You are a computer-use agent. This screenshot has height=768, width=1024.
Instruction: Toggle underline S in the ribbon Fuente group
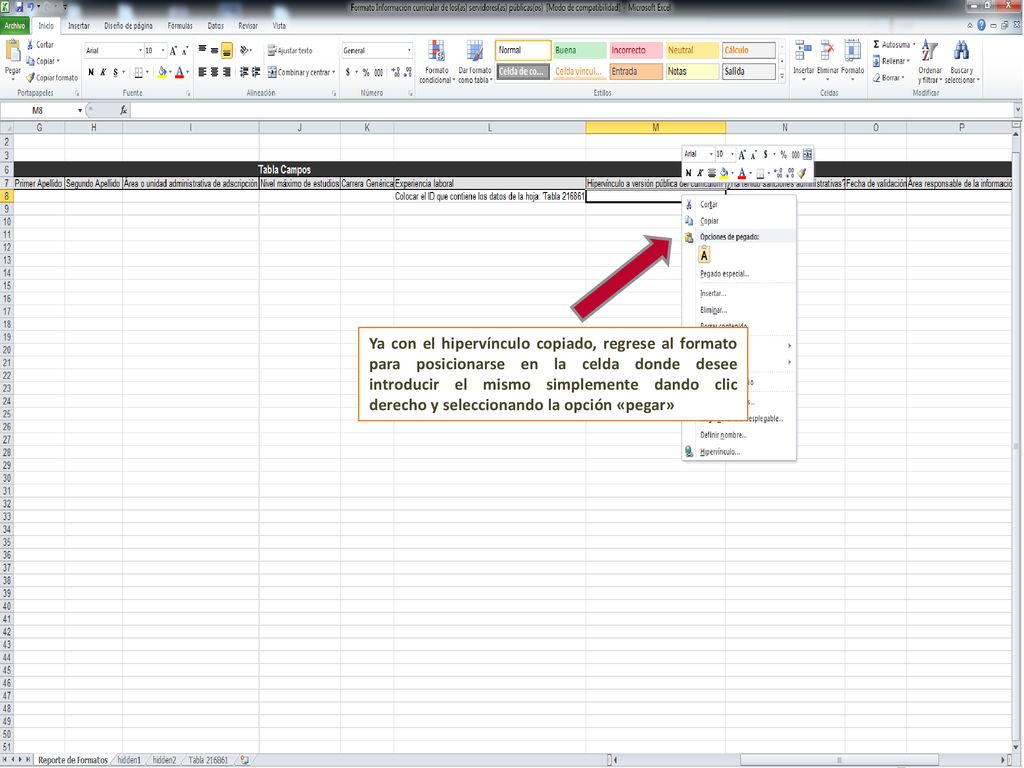tap(116, 72)
